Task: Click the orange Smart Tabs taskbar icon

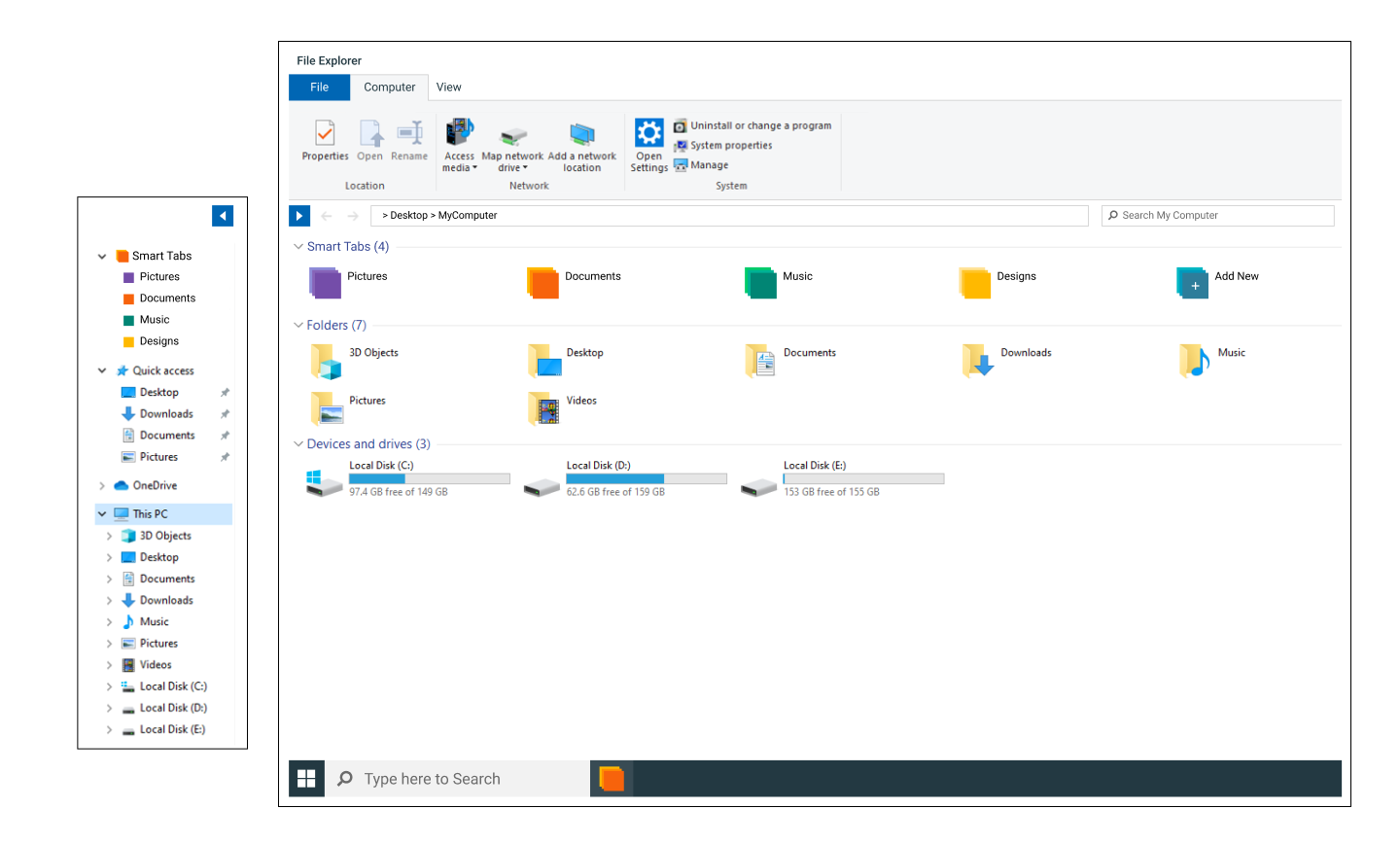Action: point(612,779)
